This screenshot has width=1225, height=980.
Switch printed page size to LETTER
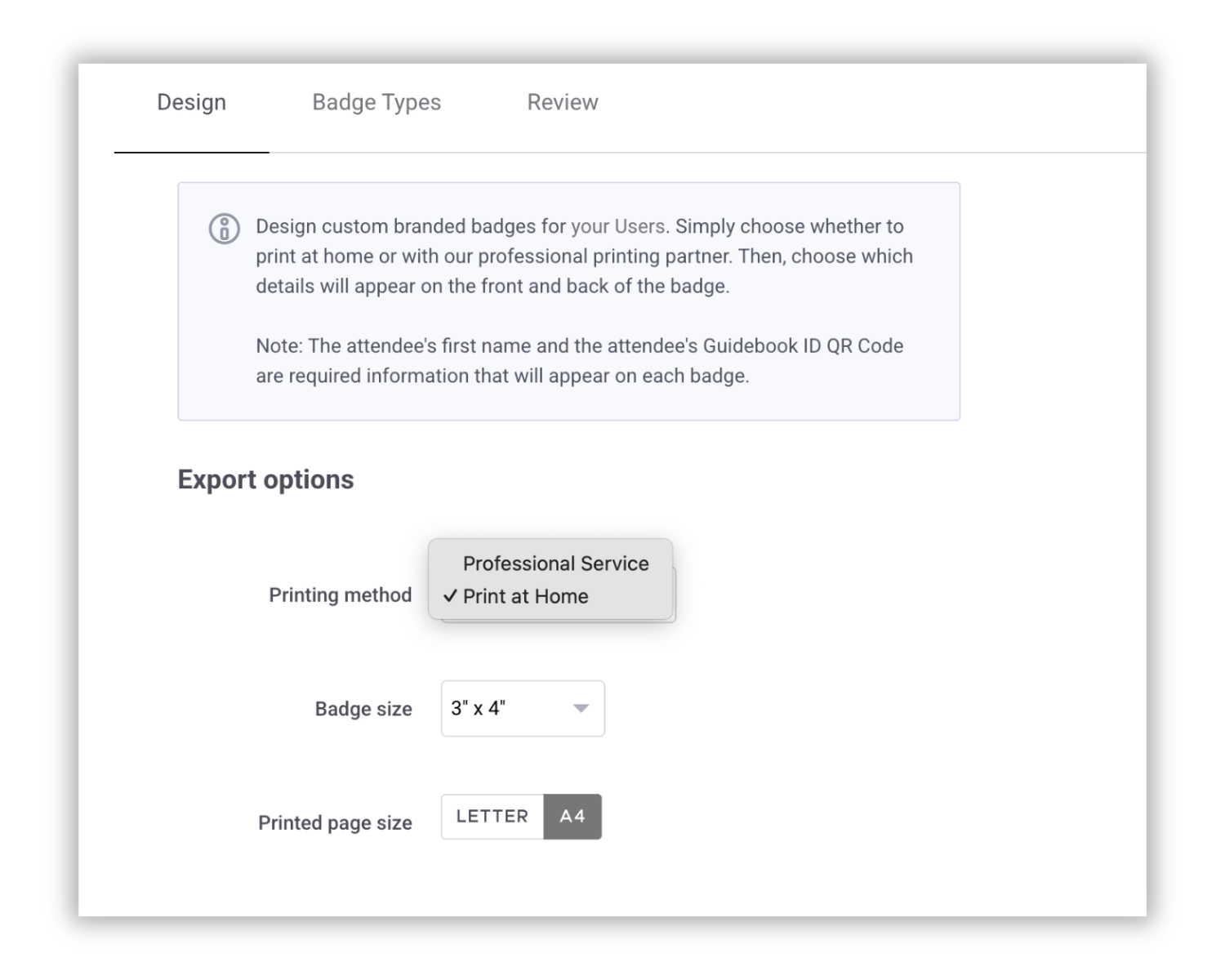coord(492,817)
